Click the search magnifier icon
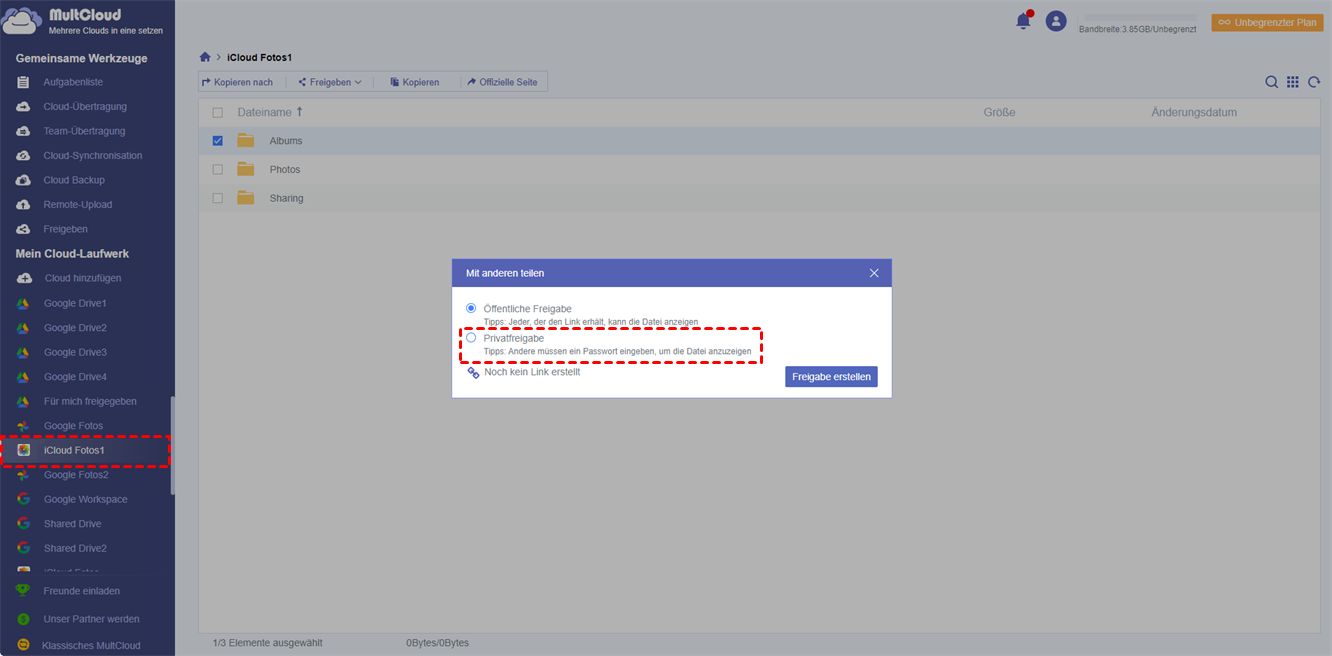 point(1271,82)
